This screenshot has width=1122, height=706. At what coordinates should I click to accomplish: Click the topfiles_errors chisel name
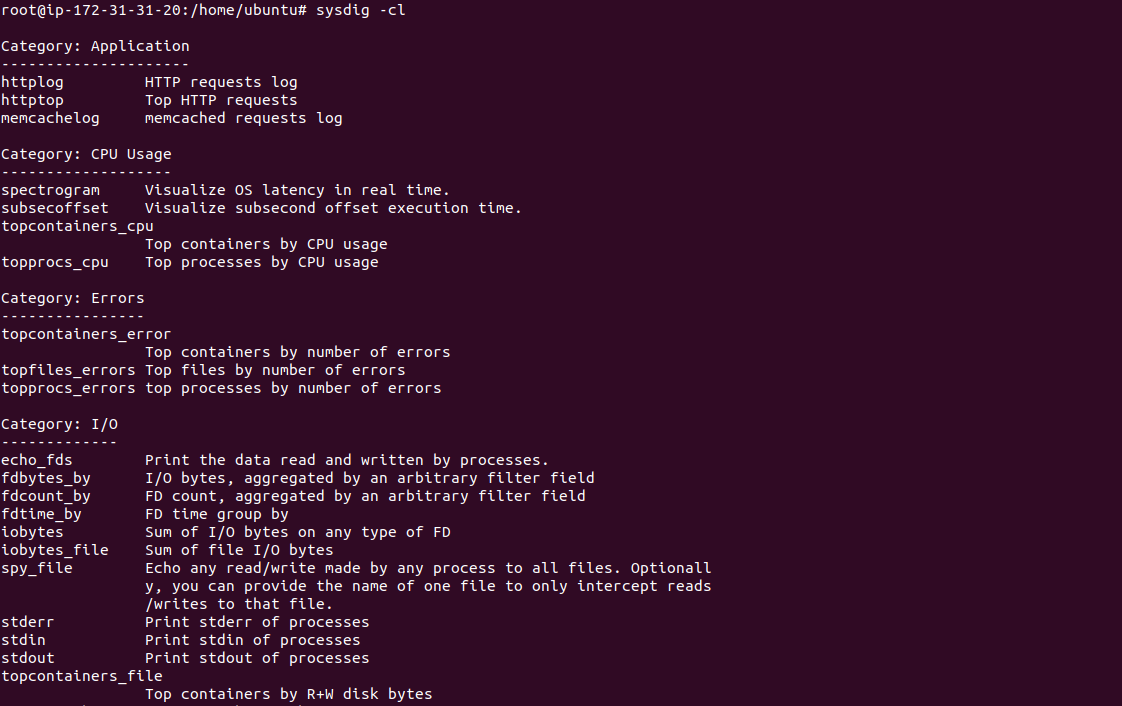68,371
